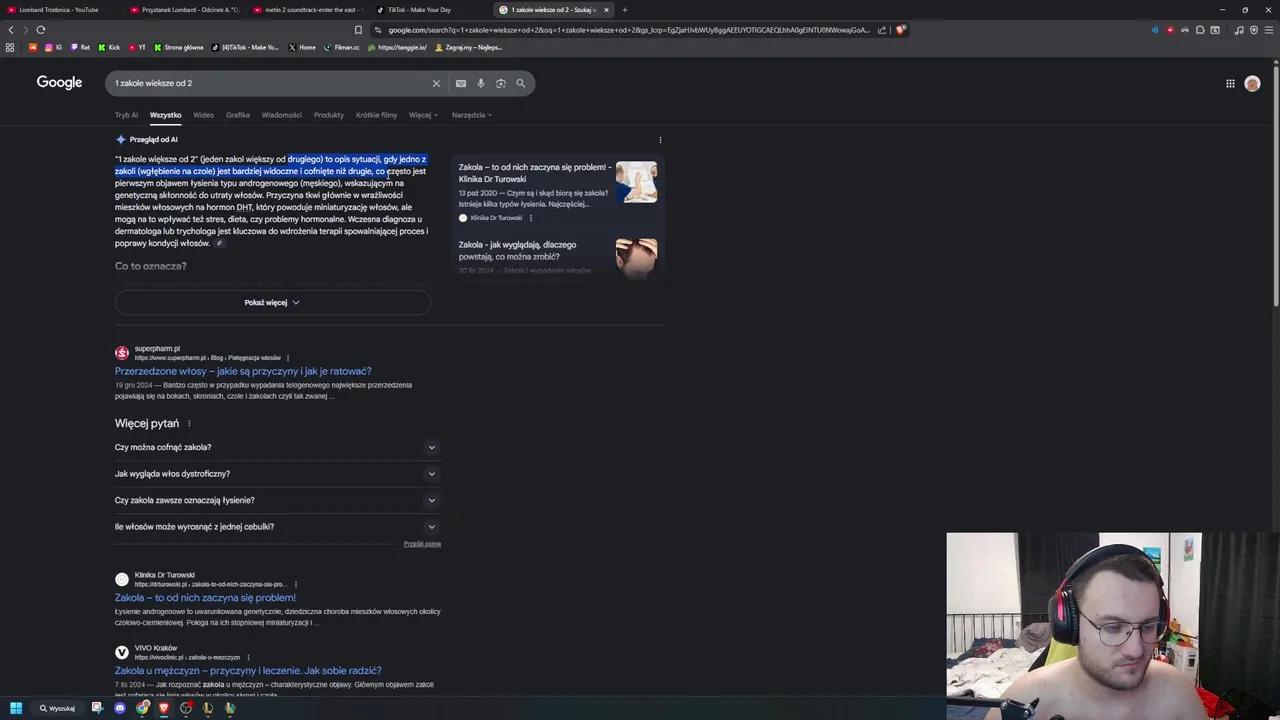Click the 'Prześlij opinię' feedback link
Image resolution: width=1280 pixels, height=720 pixels.
click(422, 544)
